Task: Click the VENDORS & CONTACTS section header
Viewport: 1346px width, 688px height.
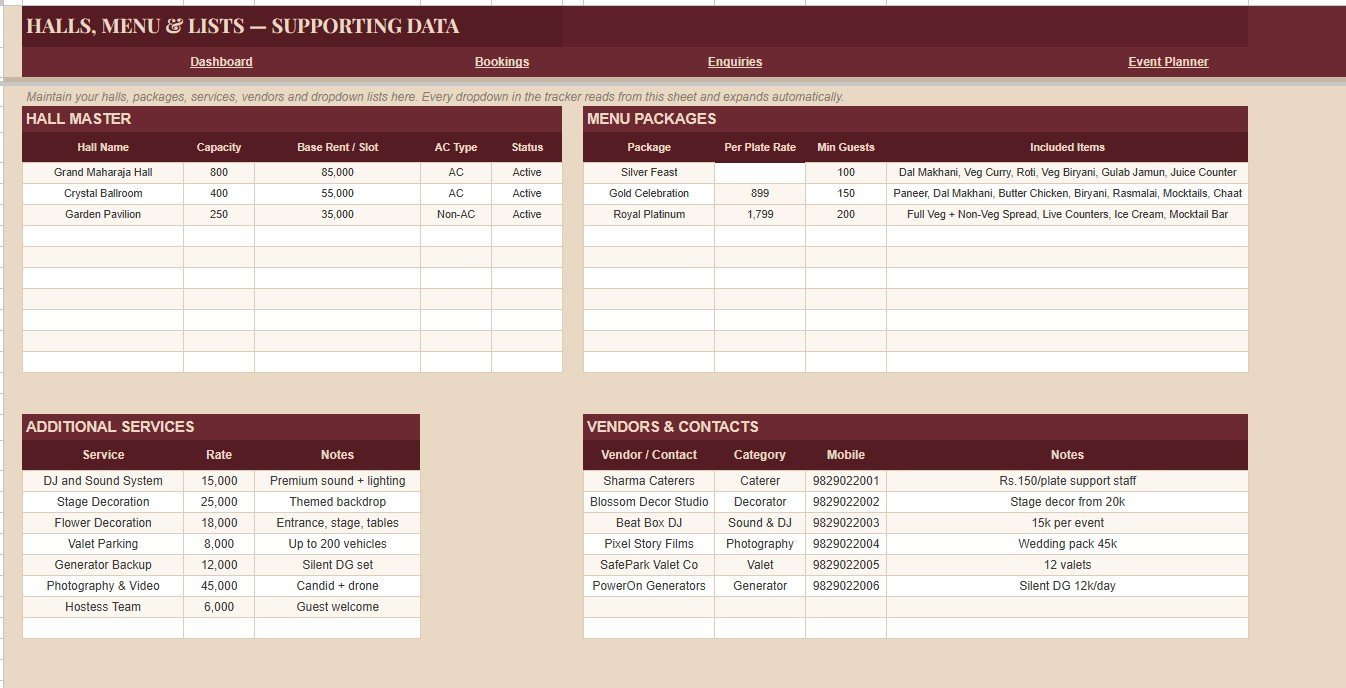Action: [x=916, y=427]
